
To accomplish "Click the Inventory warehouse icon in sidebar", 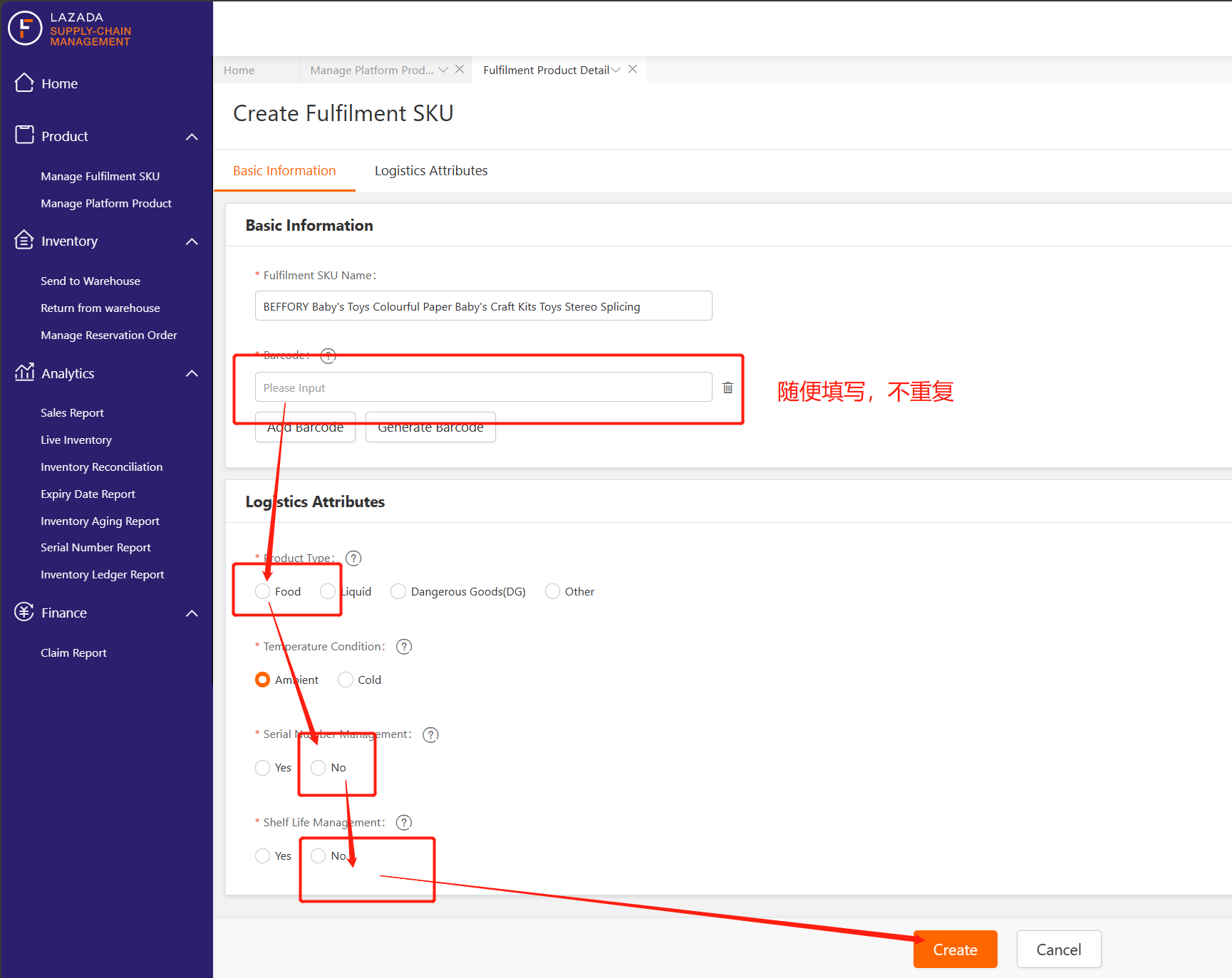I will coord(24,240).
